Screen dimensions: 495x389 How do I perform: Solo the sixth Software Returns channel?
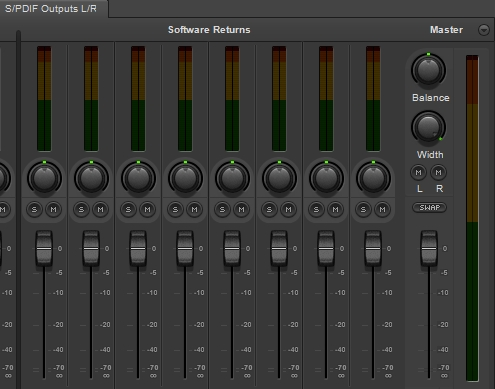pyautogui.click(x=269, y=209)
